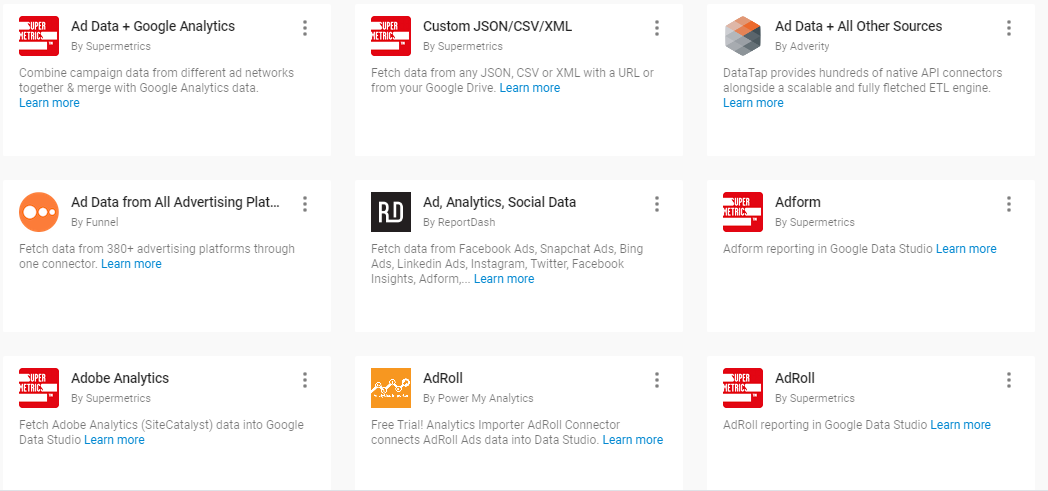Click Learn more under Custom JSON/CSV/XML description
This screenshot has width=1048, height=491.
pyautogui.click(x=530, y=88)
